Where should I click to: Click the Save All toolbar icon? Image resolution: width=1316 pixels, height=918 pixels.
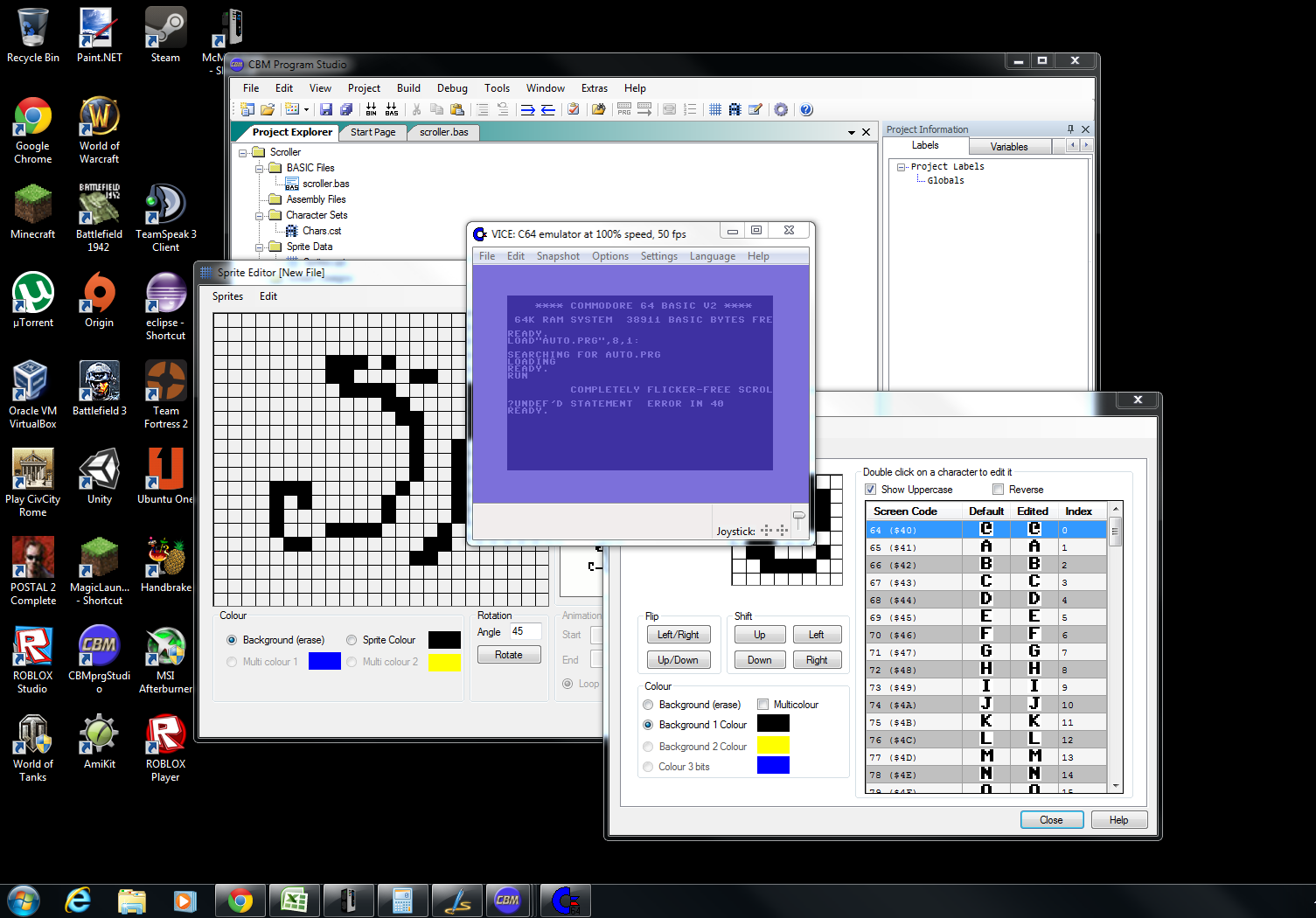click(x=346, y=109)
